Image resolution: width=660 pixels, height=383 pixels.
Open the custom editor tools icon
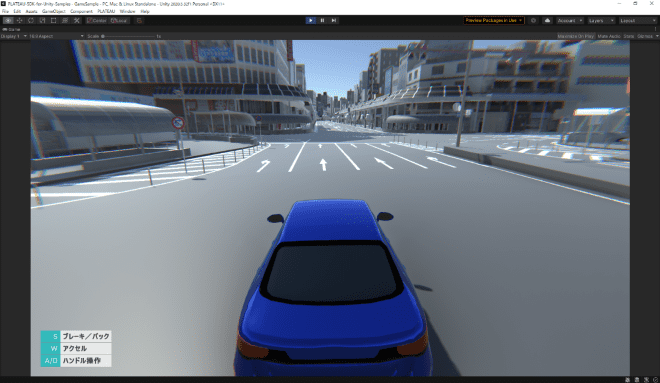(x=77, y=20)
